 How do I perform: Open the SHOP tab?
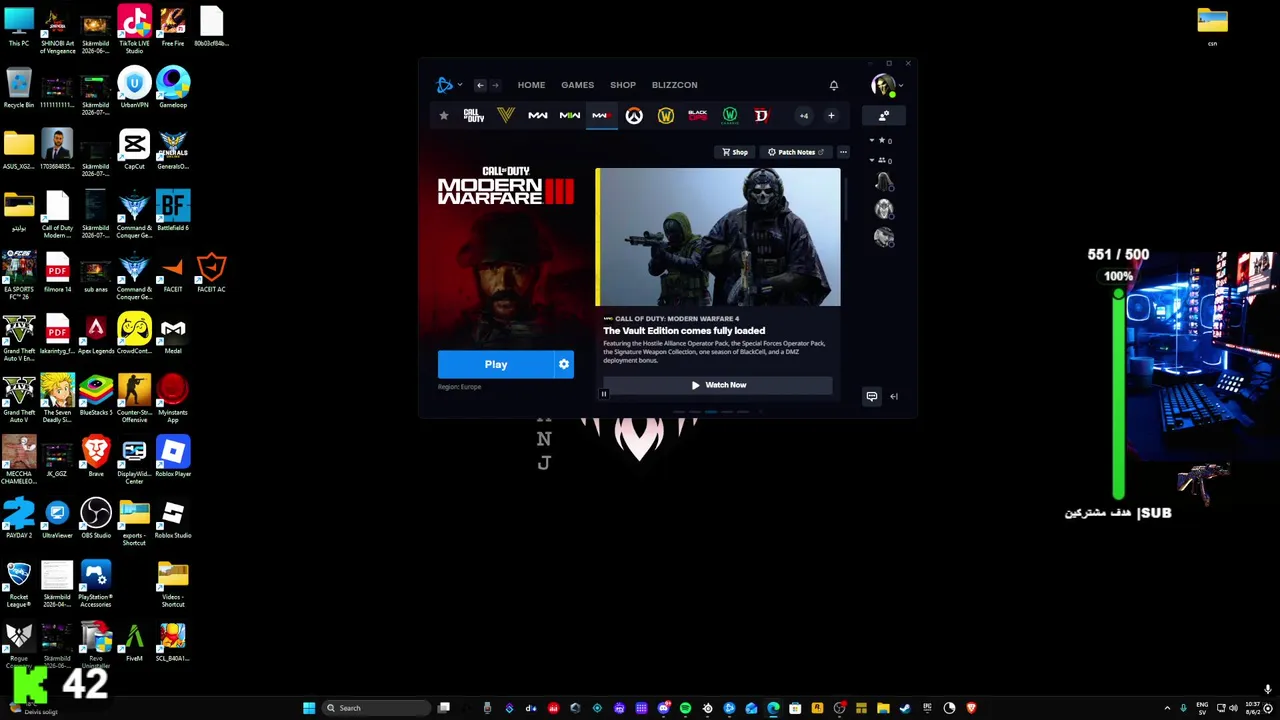point(623,85)
